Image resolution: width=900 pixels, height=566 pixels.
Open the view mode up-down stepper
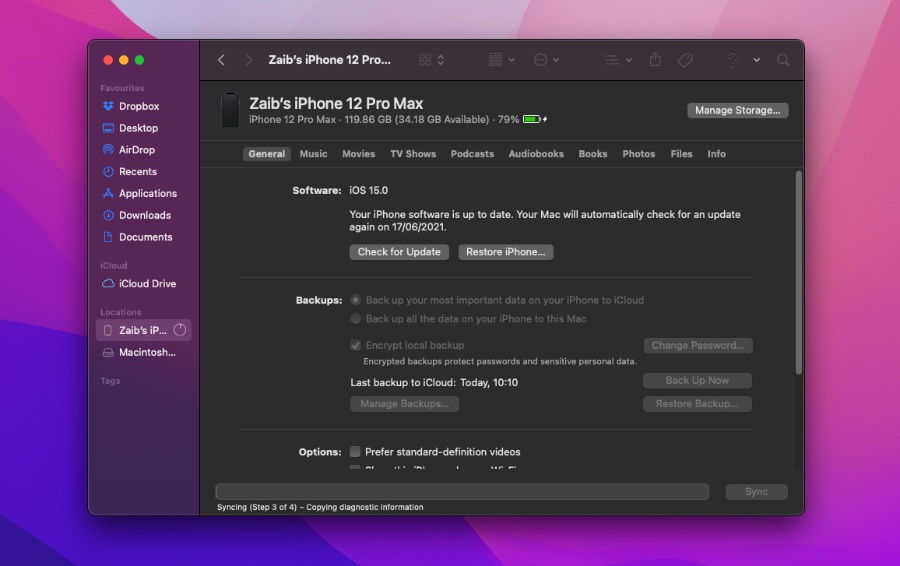click(441, 60)
